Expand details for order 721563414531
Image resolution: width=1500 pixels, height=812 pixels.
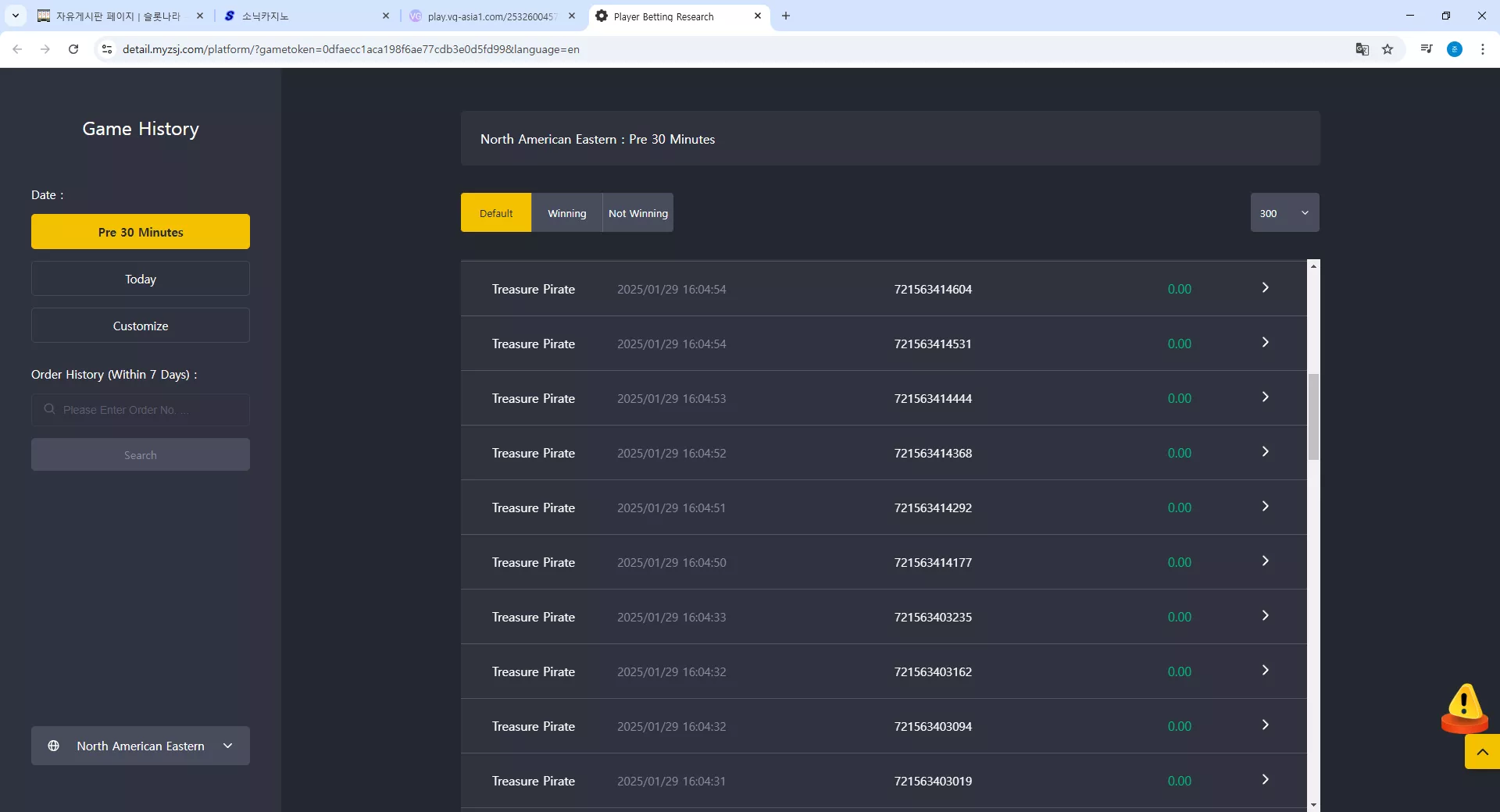(x=1266, y=343)
